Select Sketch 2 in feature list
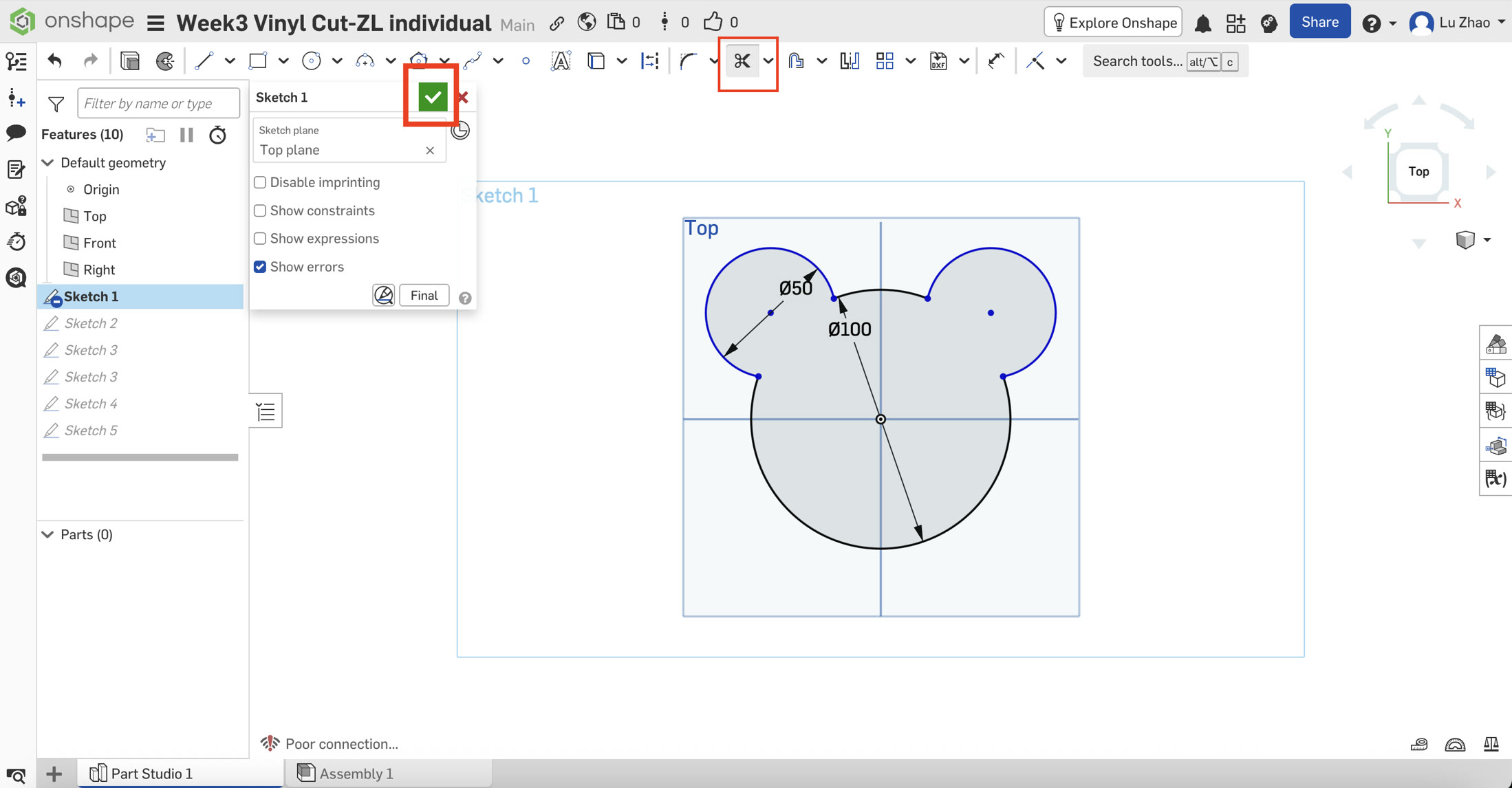1512x788 pixels. pyautogui.click(x=91, y=323)
